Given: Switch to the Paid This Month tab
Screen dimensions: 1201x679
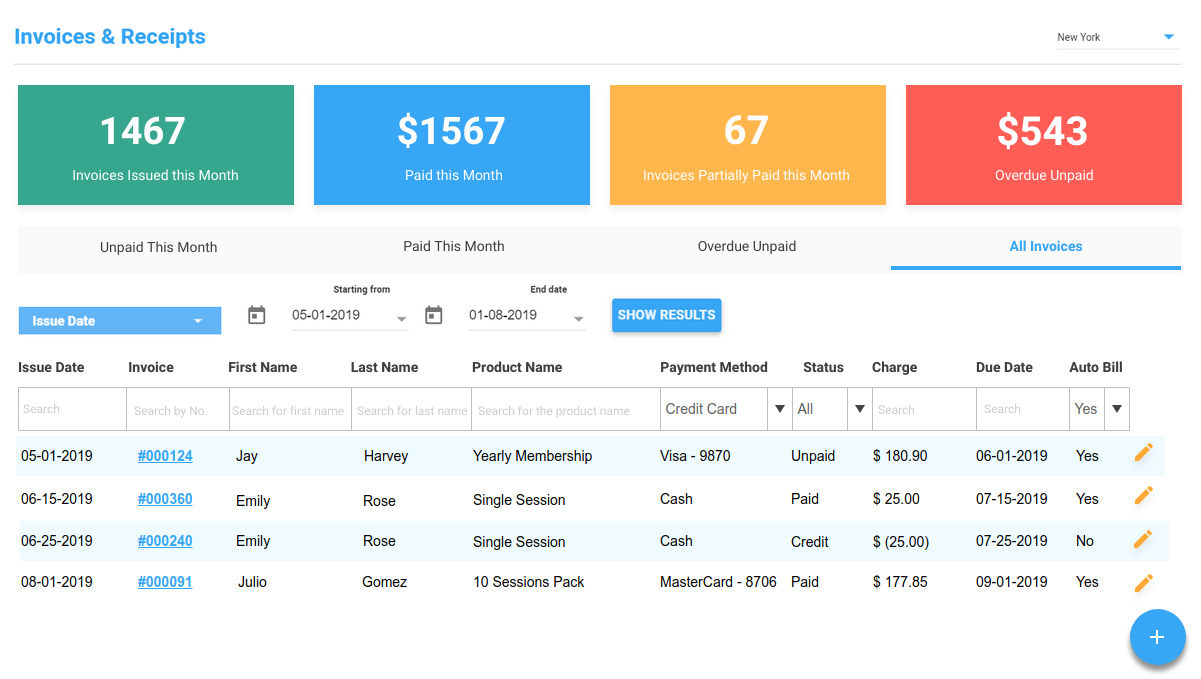Looking at the screenshot, I should coord(453,246).
